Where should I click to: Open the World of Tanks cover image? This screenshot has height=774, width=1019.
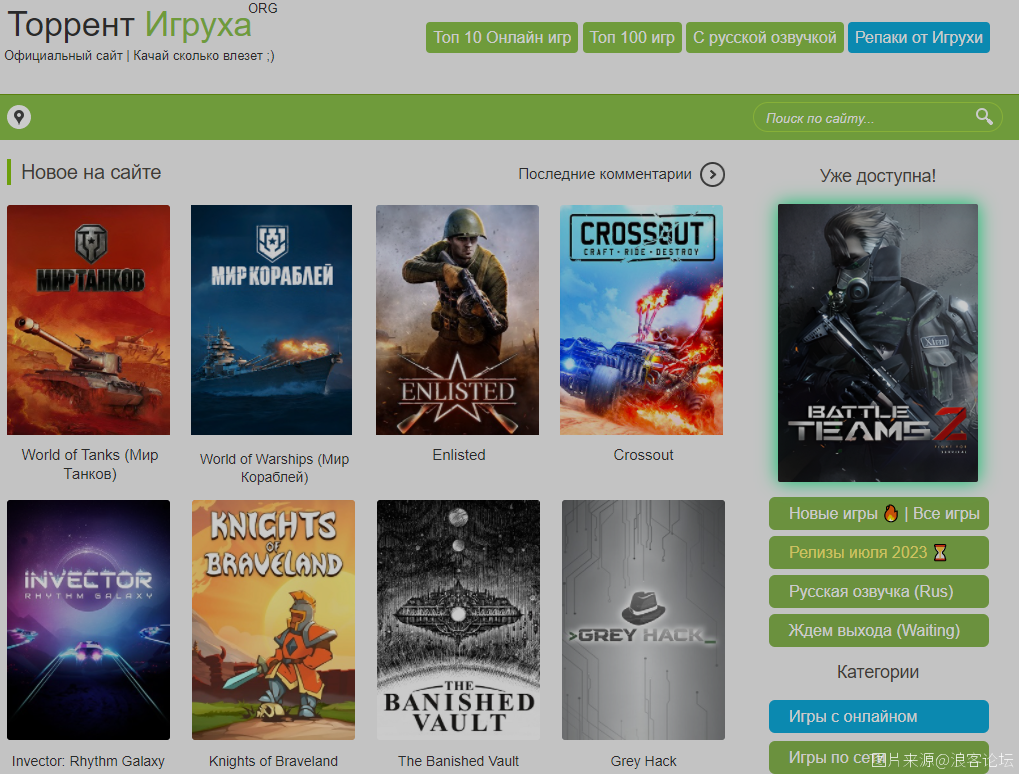(88, 320)
